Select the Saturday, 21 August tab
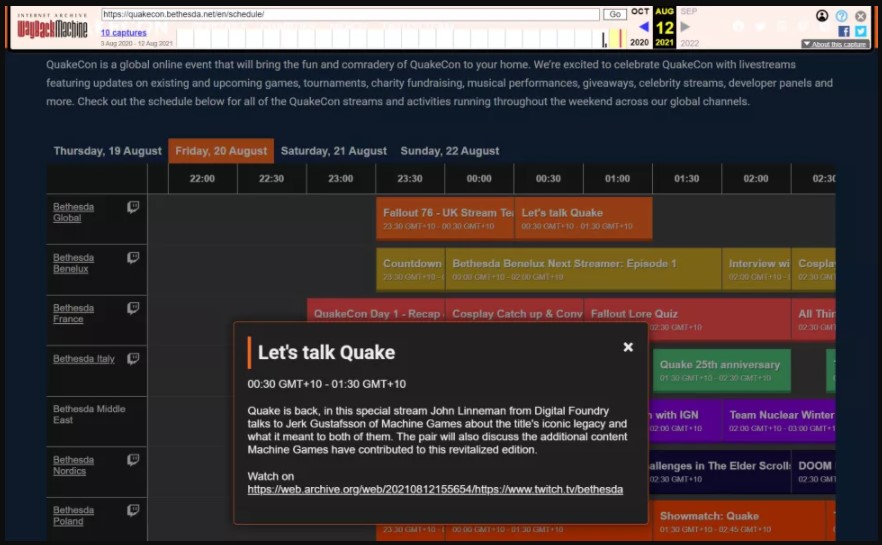The image size is (882, 545). pos(333,151)
